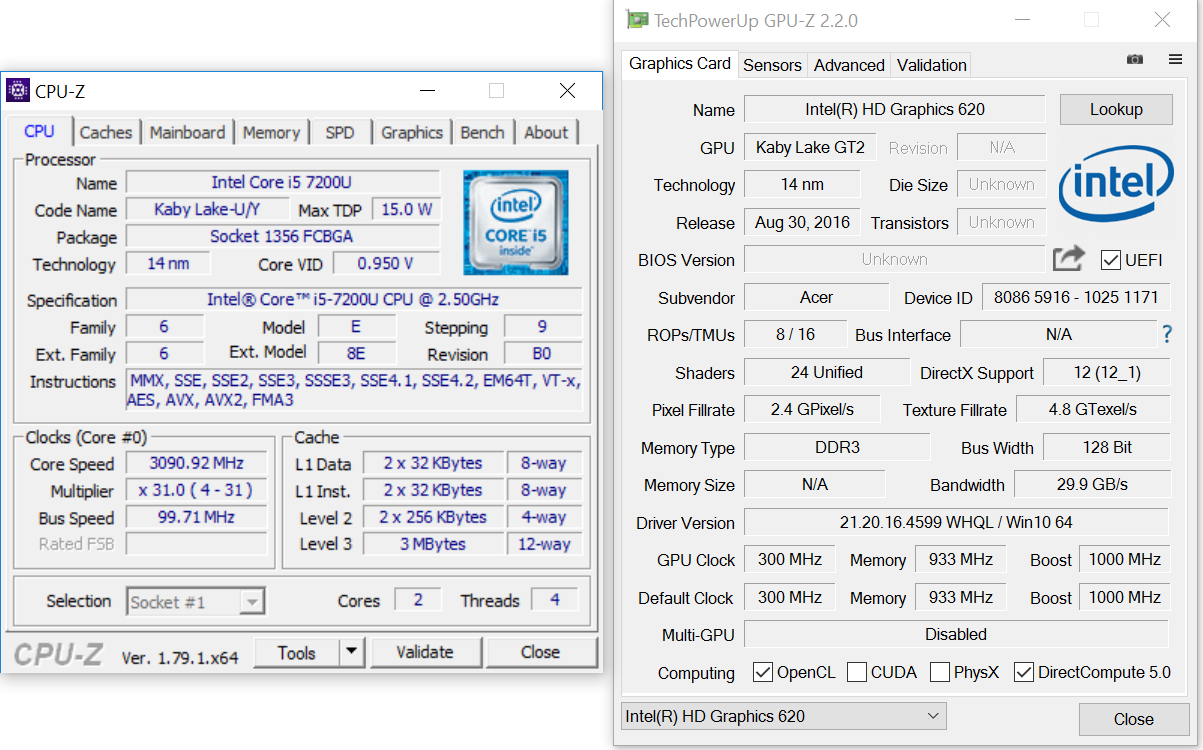Viewport: 1203px width, 750px height.
Task: Click the Core Speed value 3090.92 MHz
Action: [x=196, y=464]
